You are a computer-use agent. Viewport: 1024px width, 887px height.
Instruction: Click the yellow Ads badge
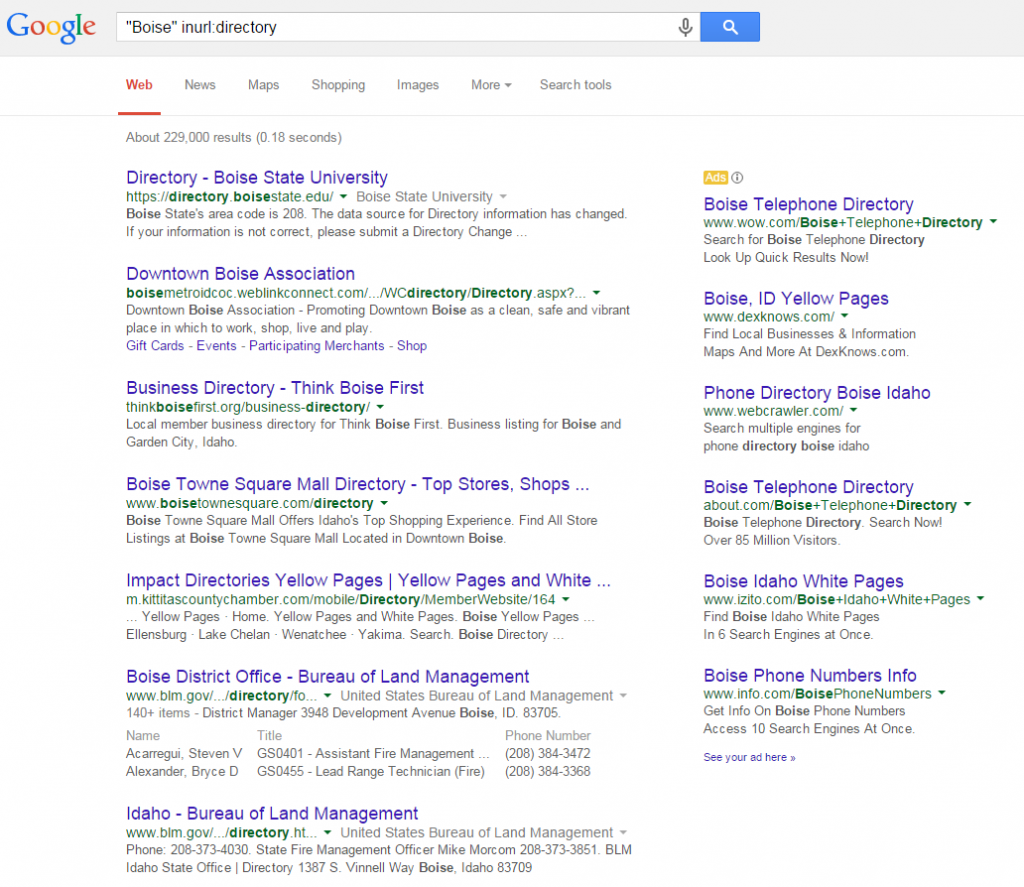click(716, 177)
